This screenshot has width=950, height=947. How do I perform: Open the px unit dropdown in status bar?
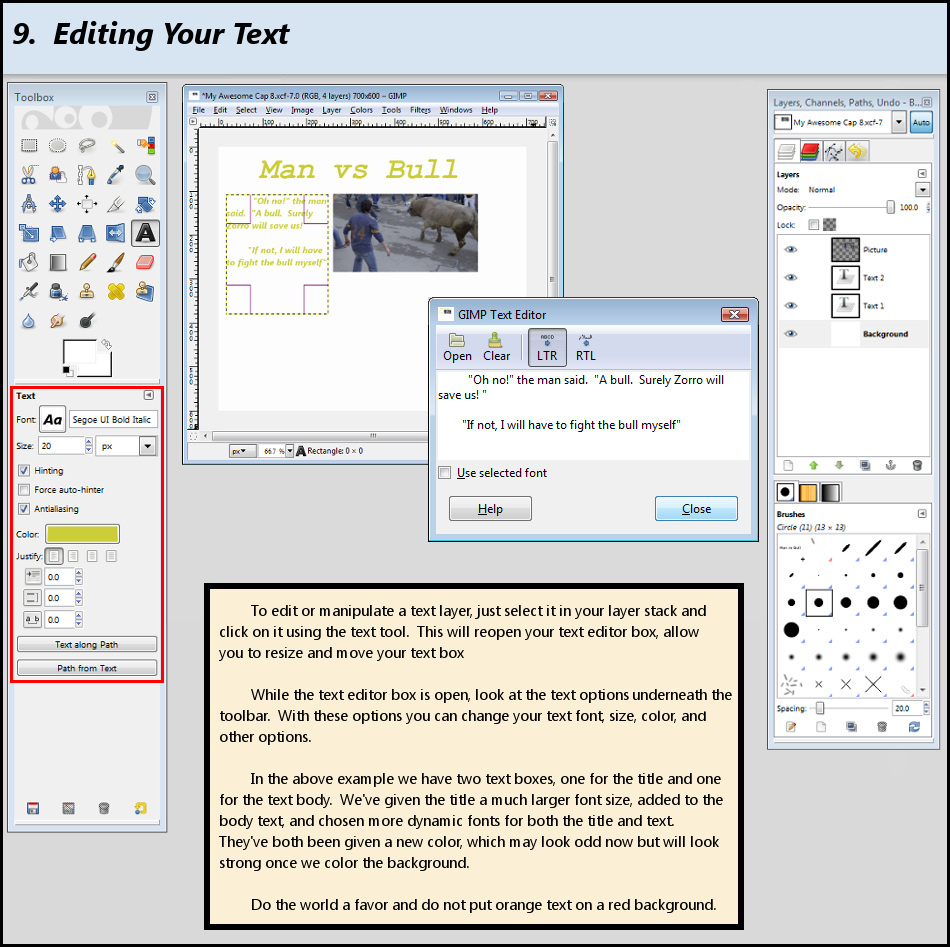[x=242, y=451]
